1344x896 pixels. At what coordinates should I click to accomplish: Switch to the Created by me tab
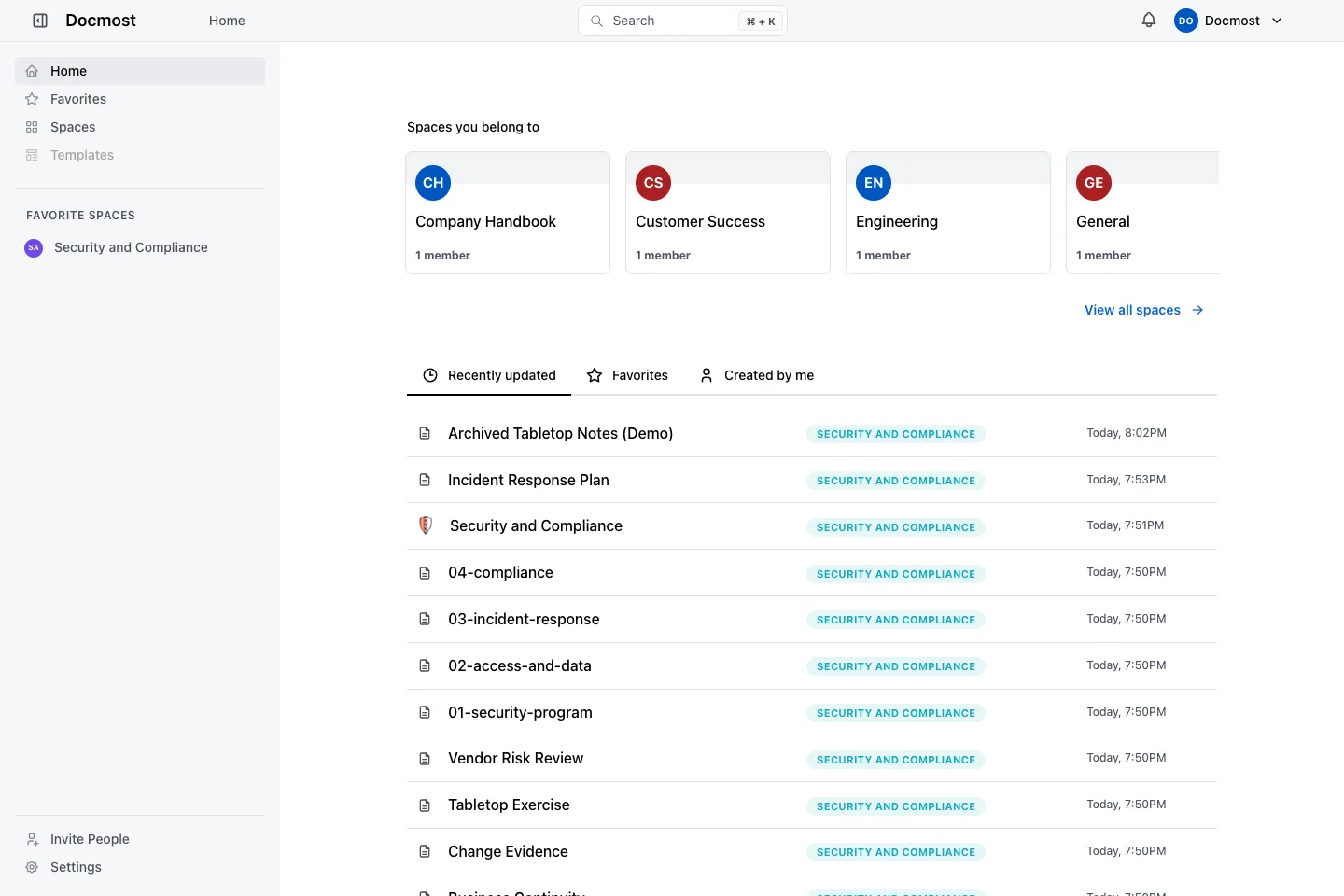tap(756, 375)
